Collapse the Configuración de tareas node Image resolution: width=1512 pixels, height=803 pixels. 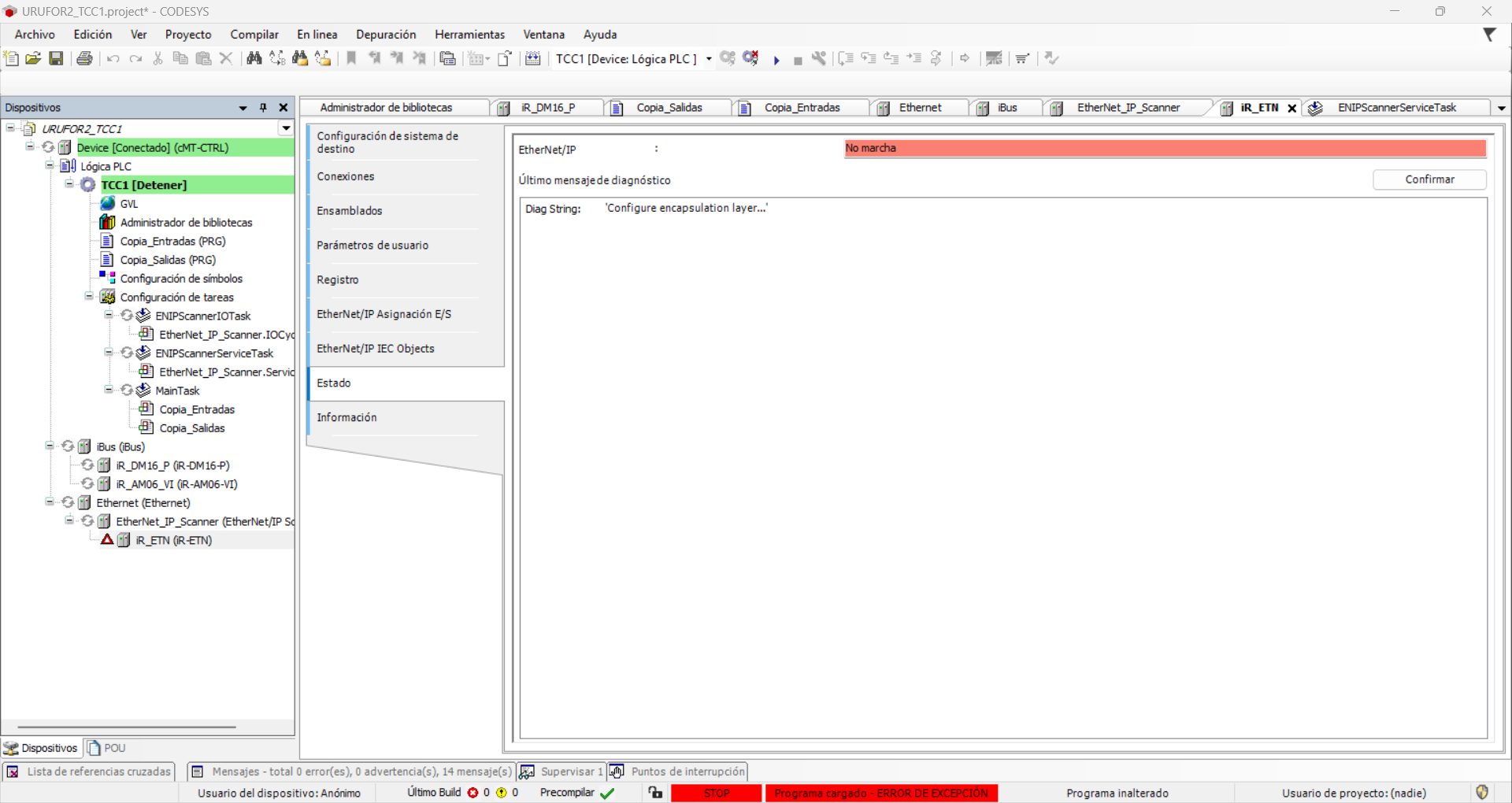click(89, 297)
